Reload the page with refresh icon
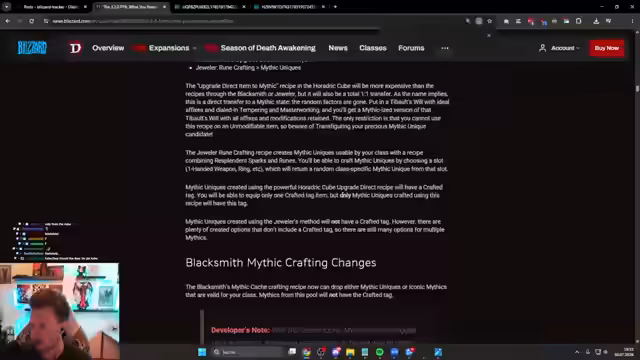Image resolution: width=640 pixels, height=360 pixels. coord(31,21)
